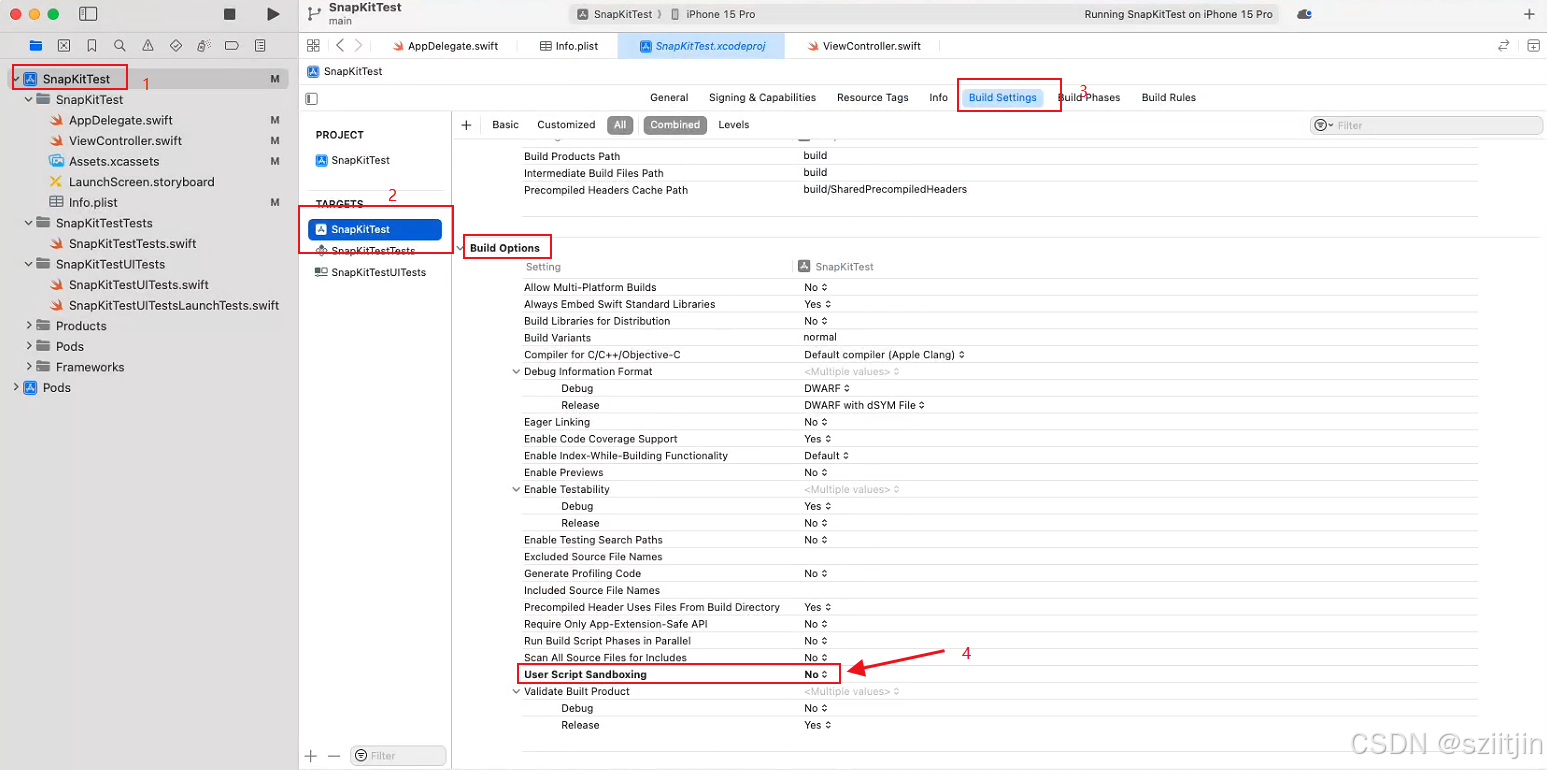Open the breakpoint navigator tag icon
Screen dimensions: 1547x770
[x=232, y=45]
